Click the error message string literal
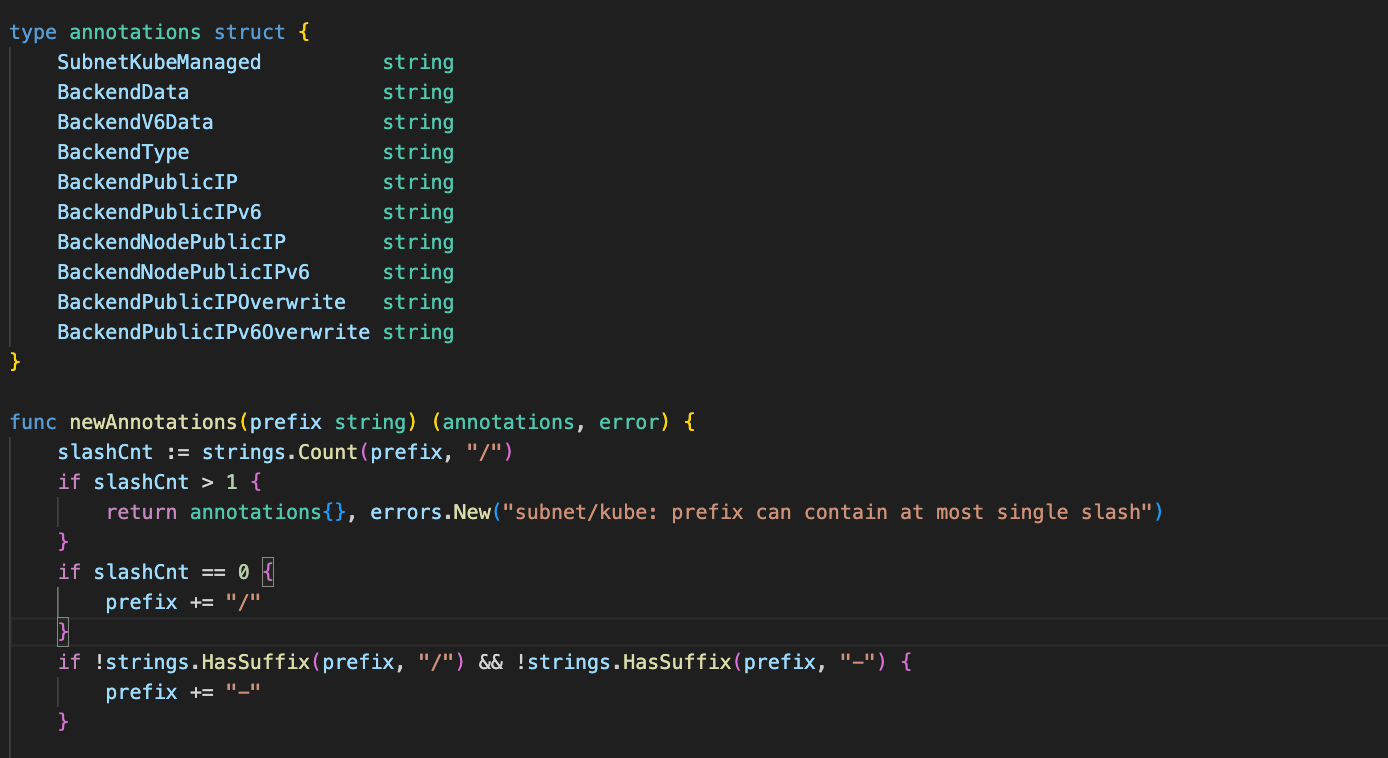 [x=828, y=512]
